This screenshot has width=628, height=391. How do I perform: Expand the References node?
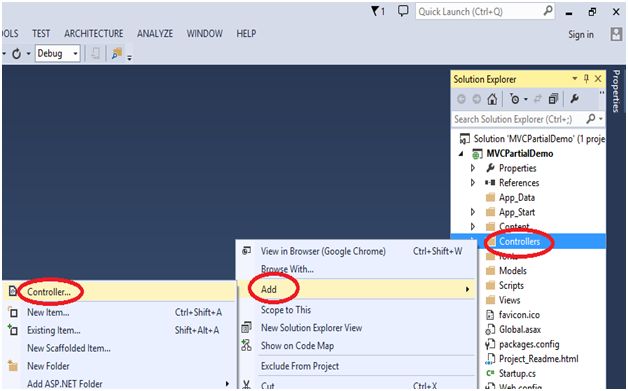tap(473, 183)
